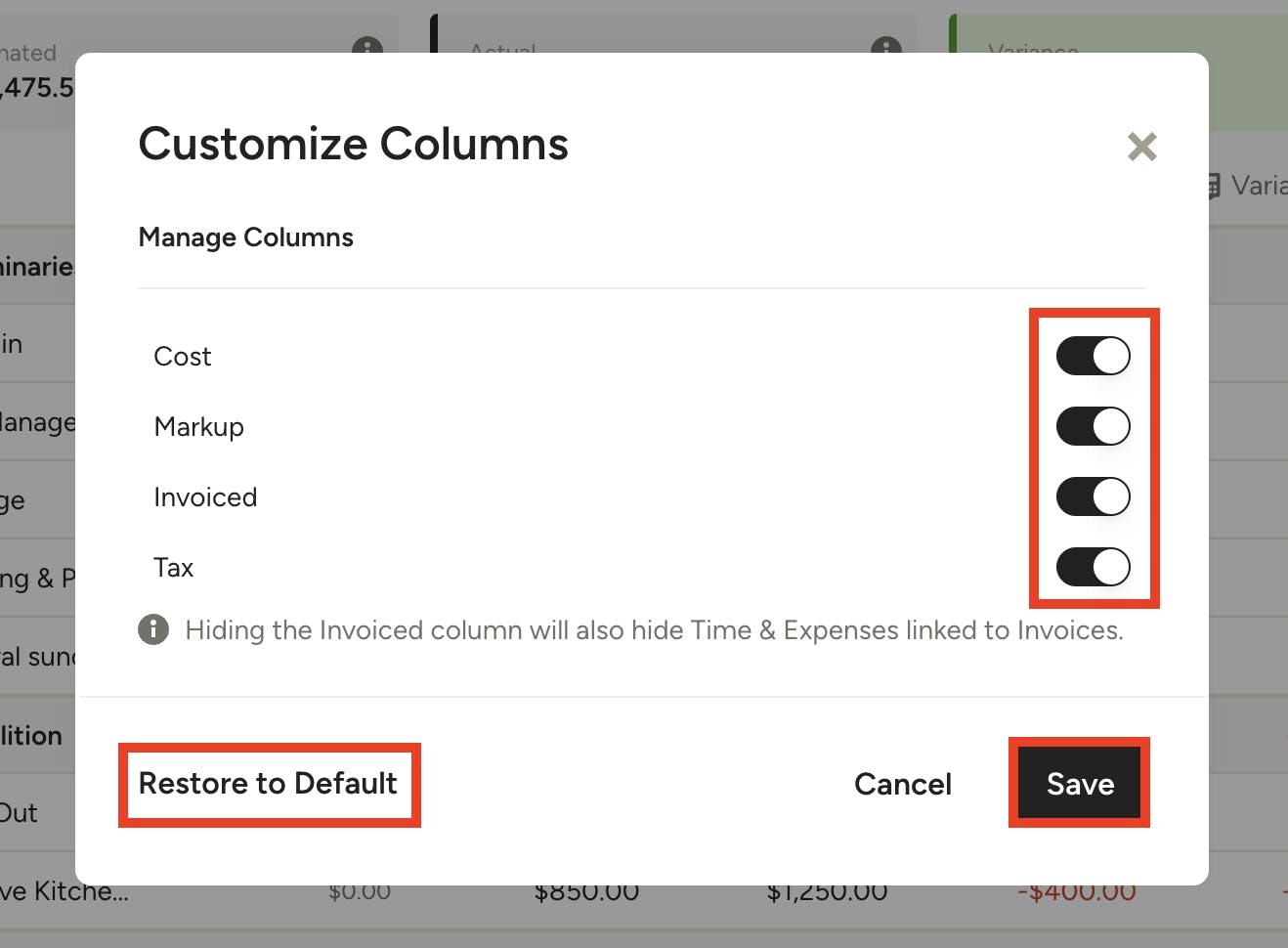Click the Invoiced column hiding note text

click(x=654, y=630)
